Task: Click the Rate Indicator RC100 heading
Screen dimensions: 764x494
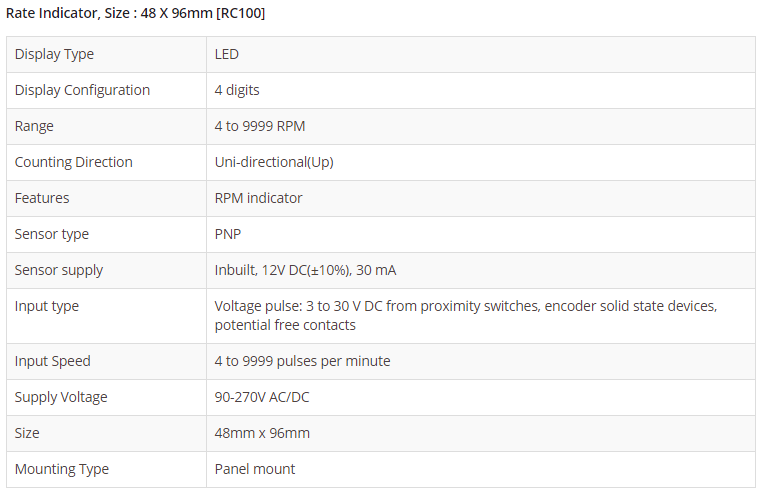Action: (136, 14)
